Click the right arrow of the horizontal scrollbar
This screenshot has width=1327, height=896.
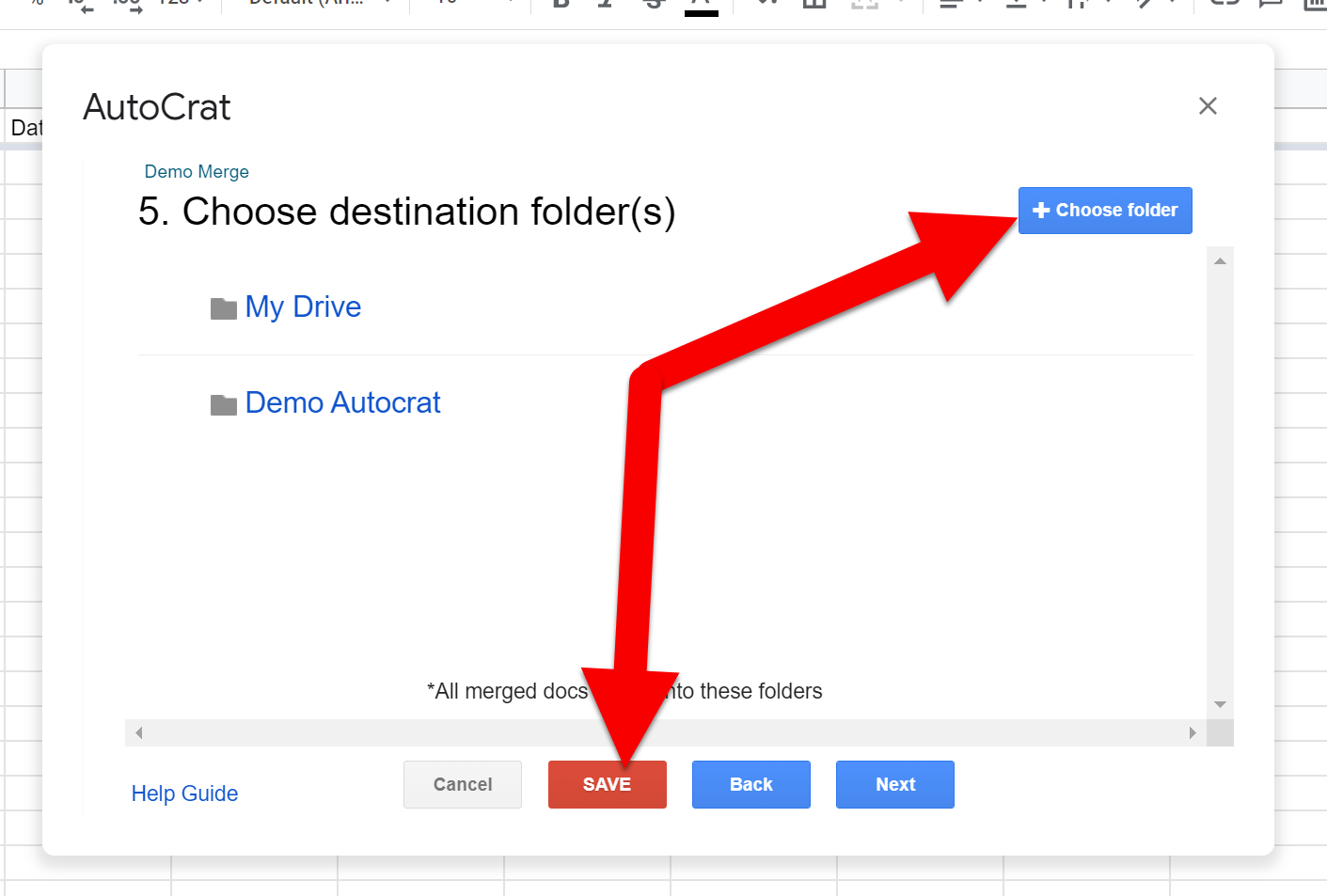click(1193, 732)
